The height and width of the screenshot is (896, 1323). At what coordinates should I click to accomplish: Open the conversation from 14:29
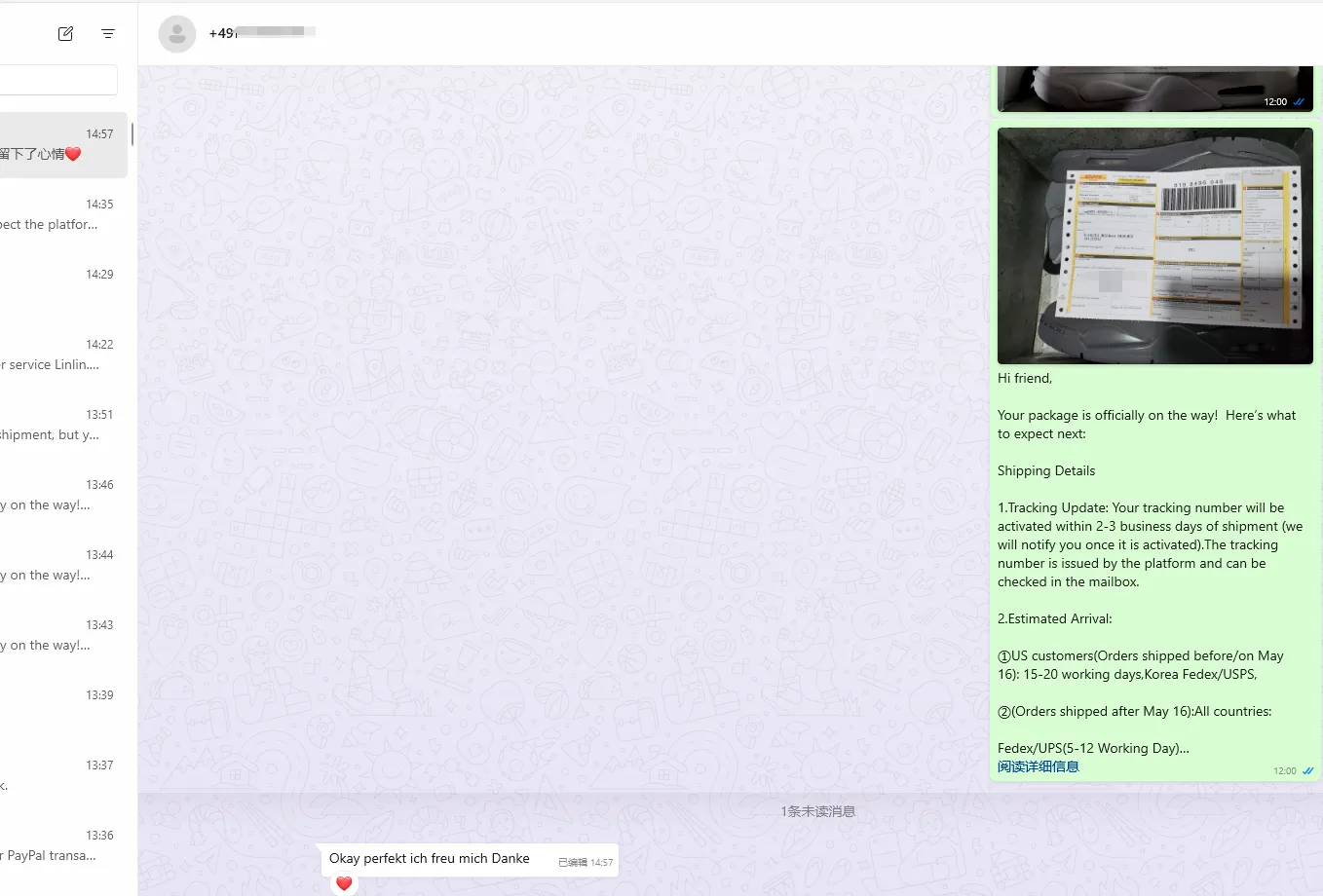tap(63, 285)
